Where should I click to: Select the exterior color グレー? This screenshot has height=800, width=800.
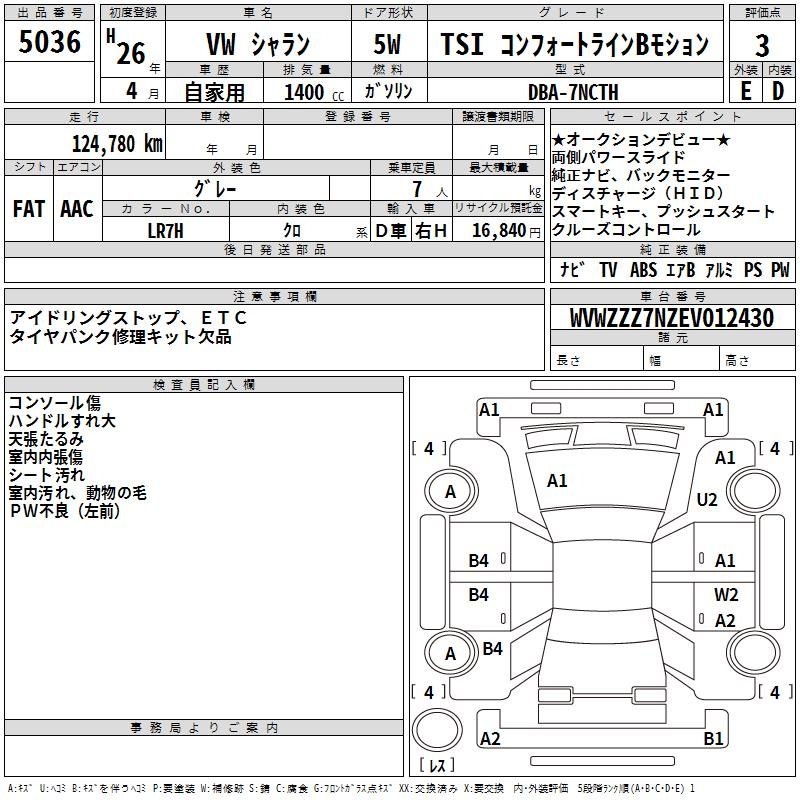pyautogui.click(x=215, y=189)
